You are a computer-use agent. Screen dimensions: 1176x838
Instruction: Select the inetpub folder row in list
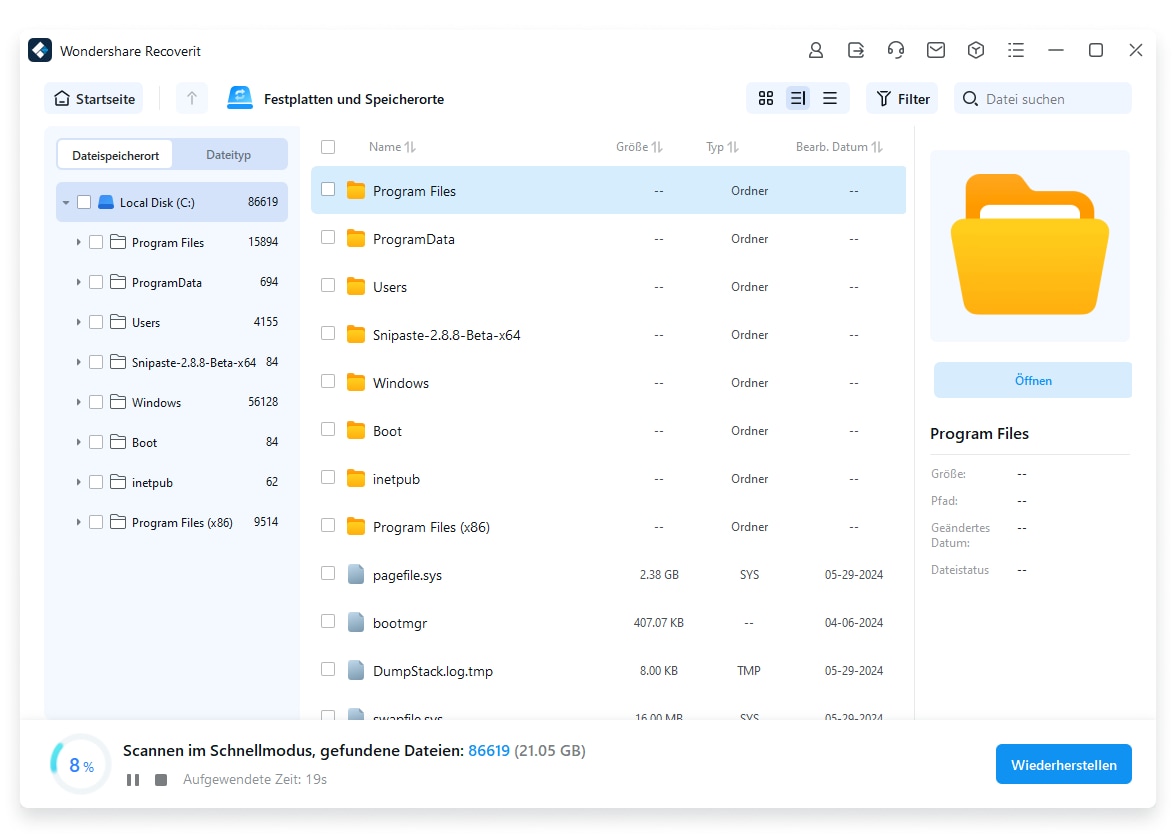(608, 479)
